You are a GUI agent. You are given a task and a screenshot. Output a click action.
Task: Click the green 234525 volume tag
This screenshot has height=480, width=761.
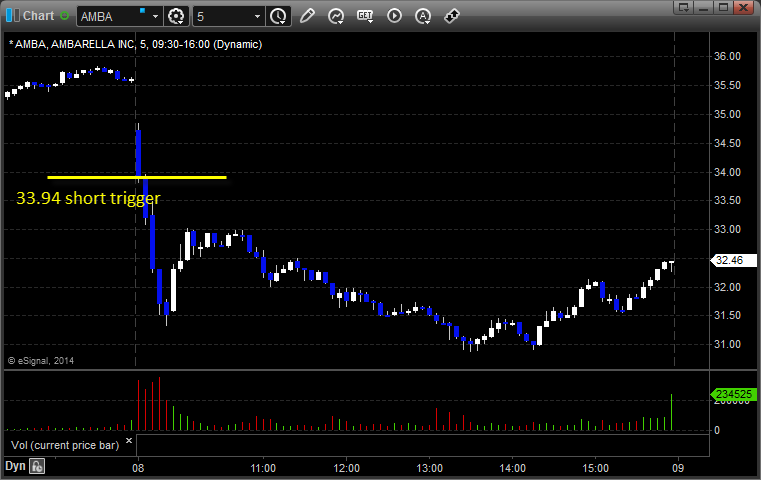pyautogui.click(x=733, y=394)
